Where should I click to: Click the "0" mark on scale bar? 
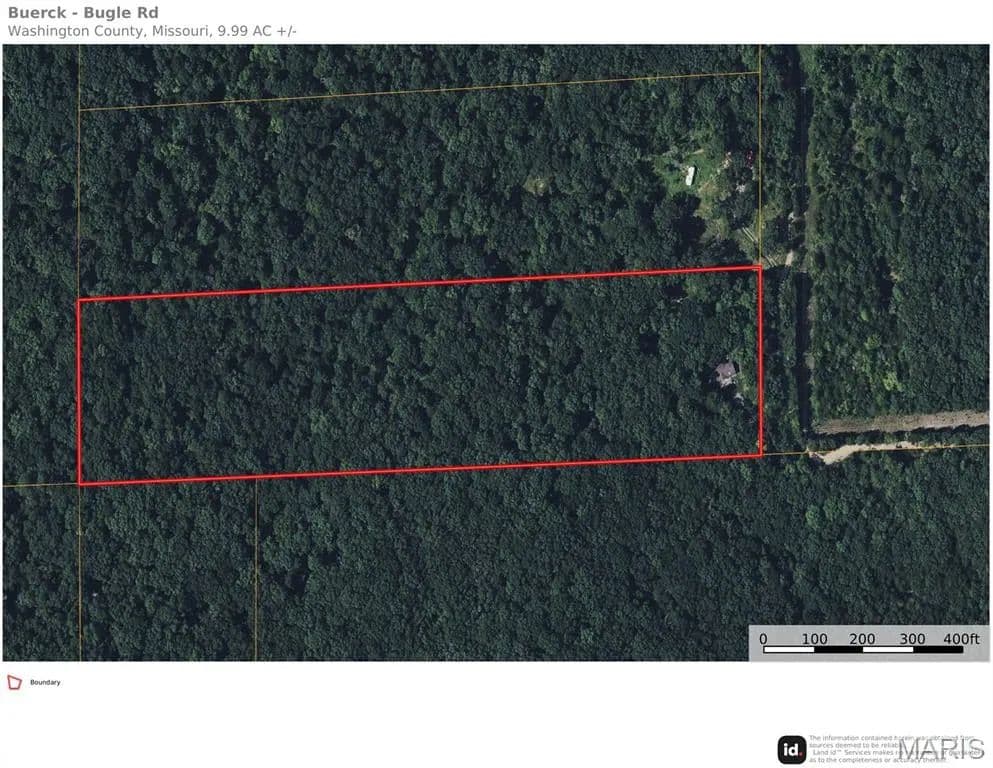(x=763, y=639)
